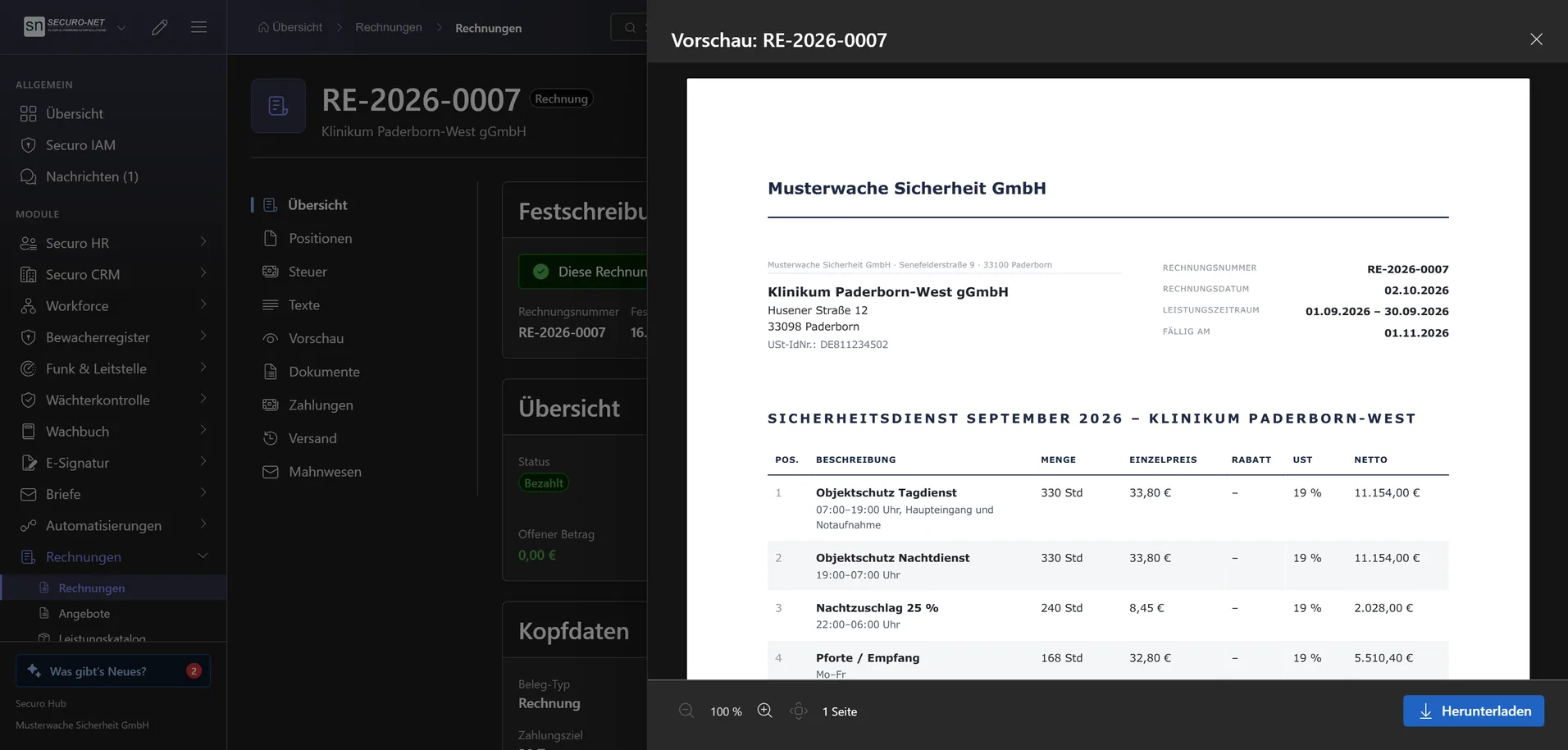The width and height of the screenshot is (1568, 750).
Task: Switch to the Zahlungen tab
Action: pyautogui.click(x=321, y=405)
